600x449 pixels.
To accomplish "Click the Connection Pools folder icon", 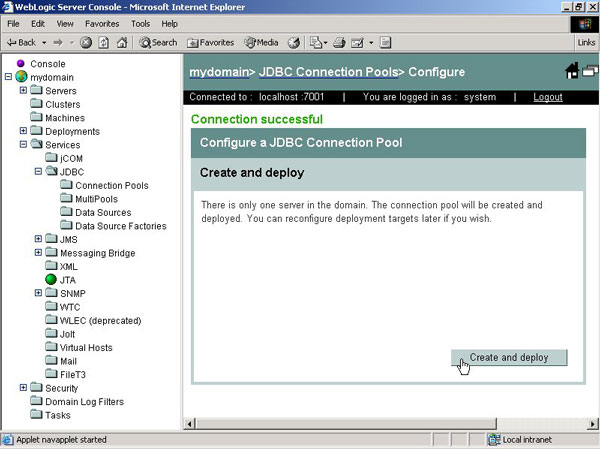I will [x=66, y=184].
